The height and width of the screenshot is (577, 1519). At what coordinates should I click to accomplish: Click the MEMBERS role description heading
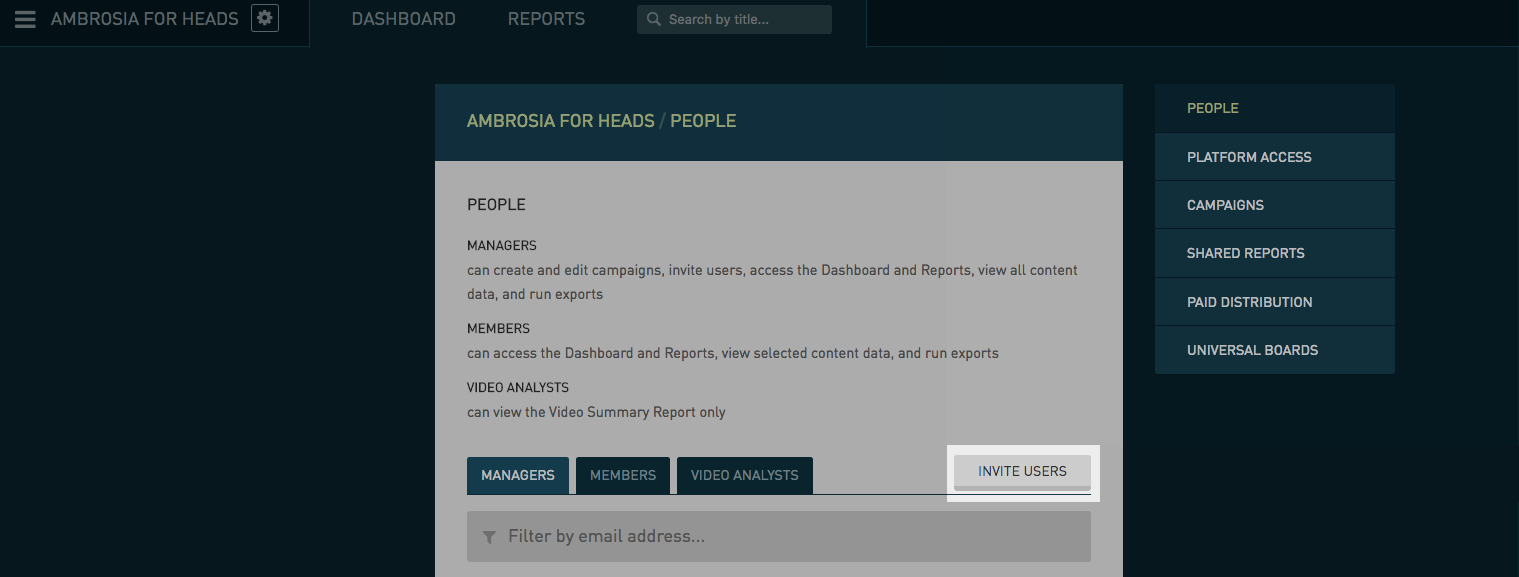click(498, 328)
